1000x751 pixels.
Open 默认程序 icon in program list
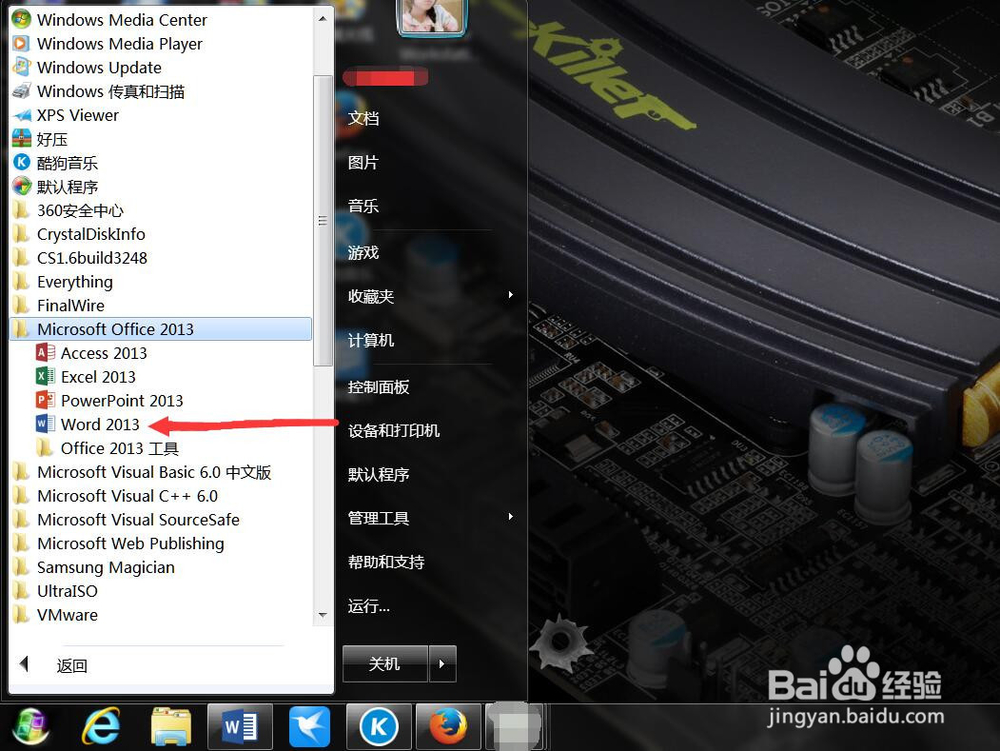21,186
